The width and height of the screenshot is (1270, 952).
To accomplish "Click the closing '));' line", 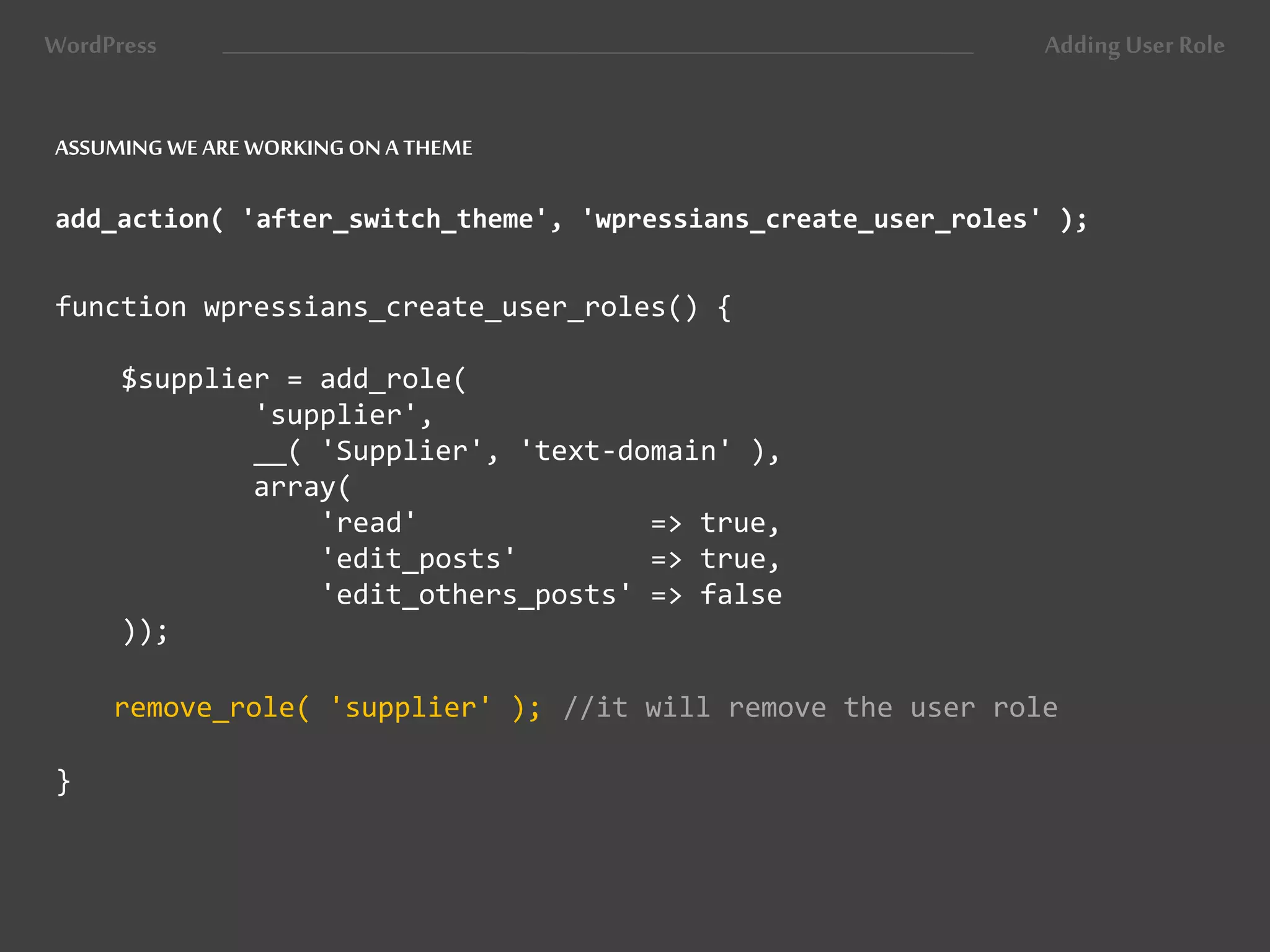I will (145, 632).
